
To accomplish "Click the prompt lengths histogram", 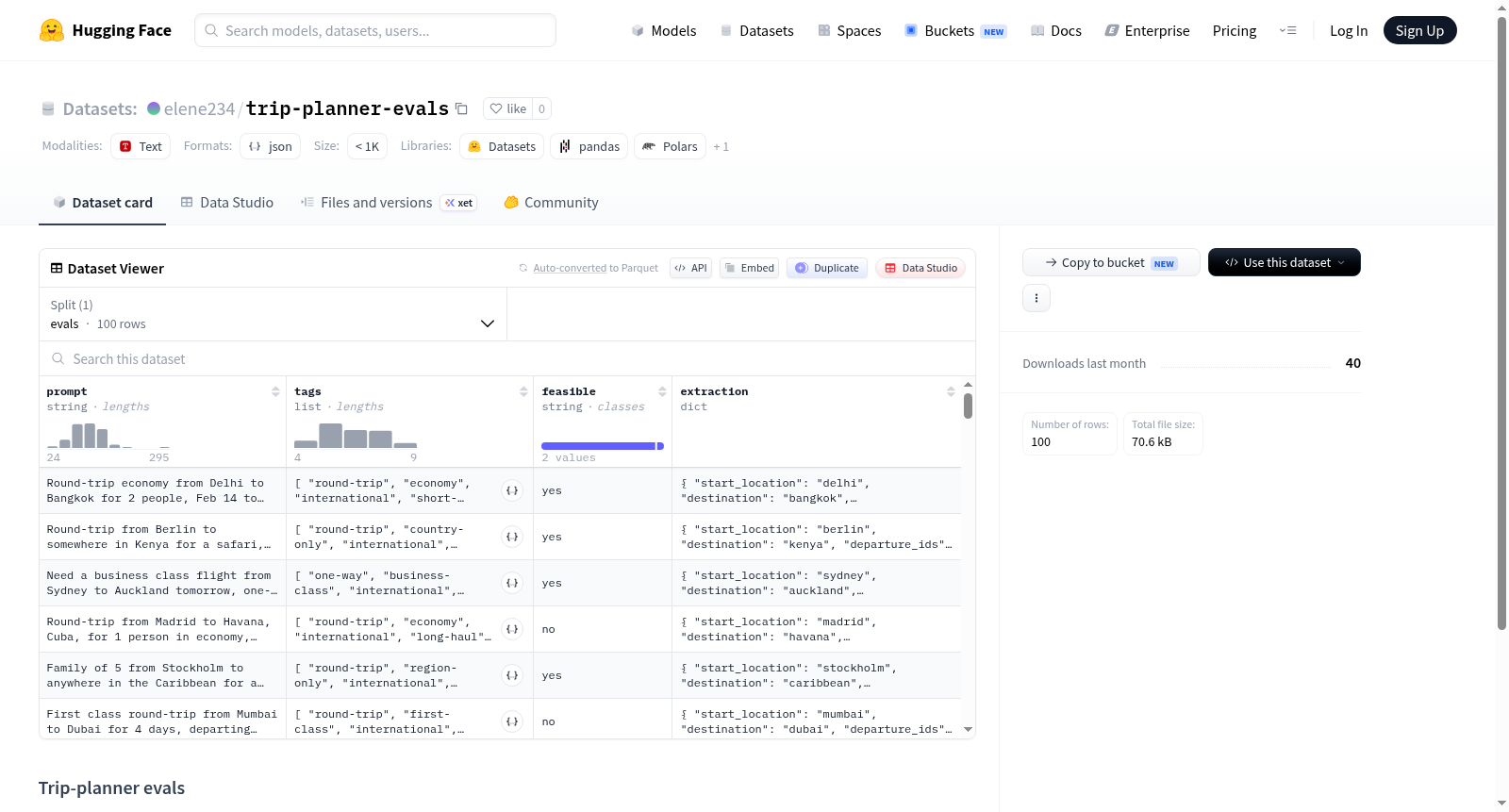I will tap(108, 435).
